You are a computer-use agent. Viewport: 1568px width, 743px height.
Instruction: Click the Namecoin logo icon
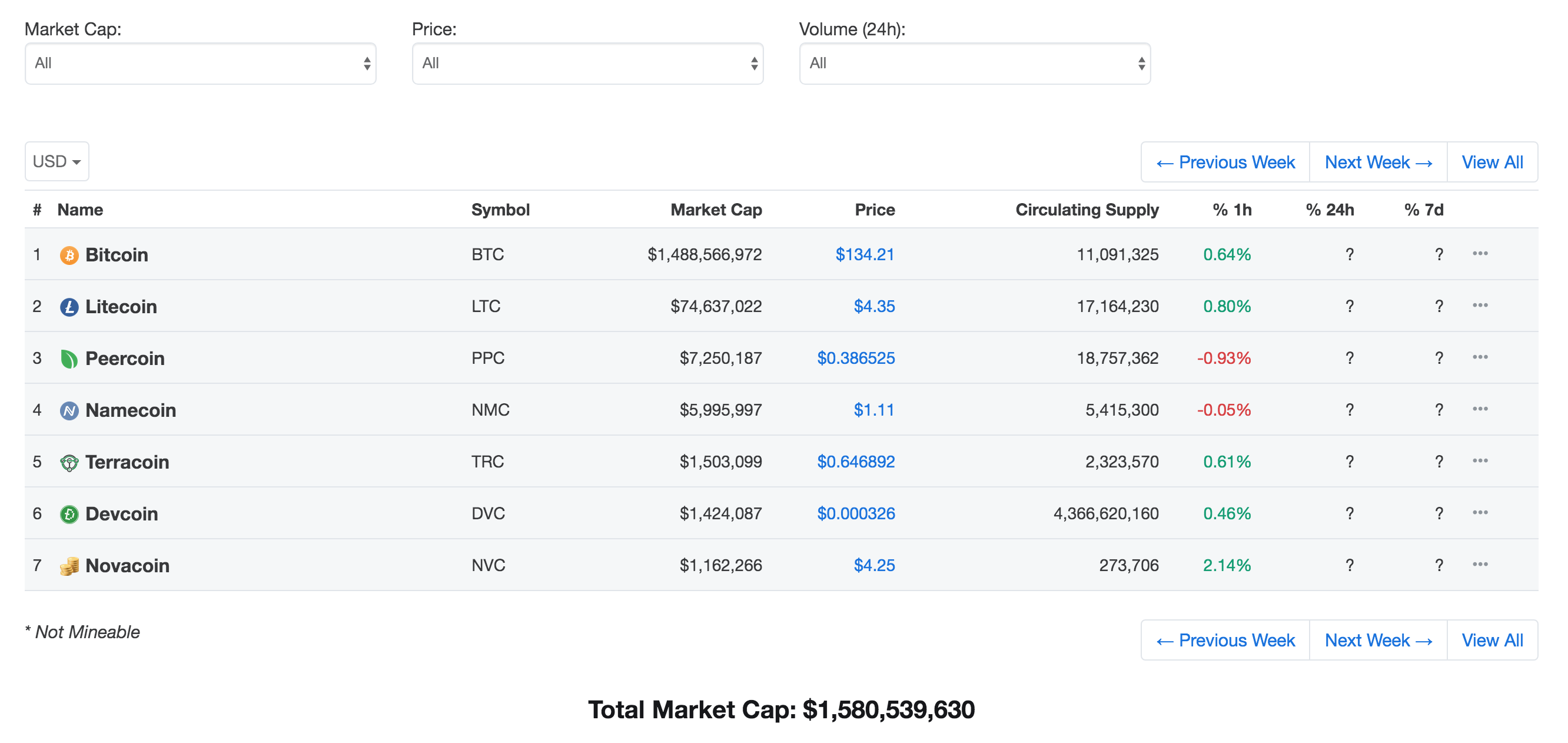pyautogui.click(x=69, y=410)
